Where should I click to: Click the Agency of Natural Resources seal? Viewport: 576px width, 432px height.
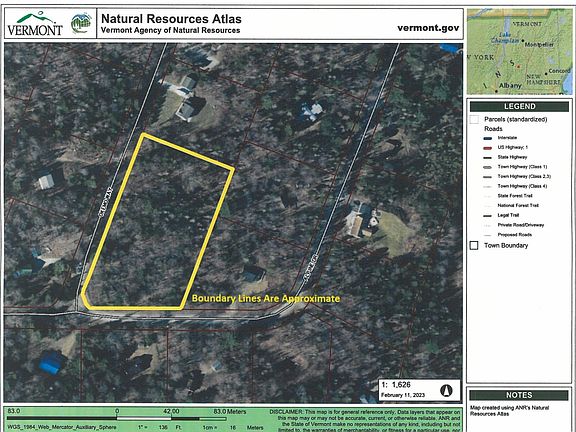81,24
